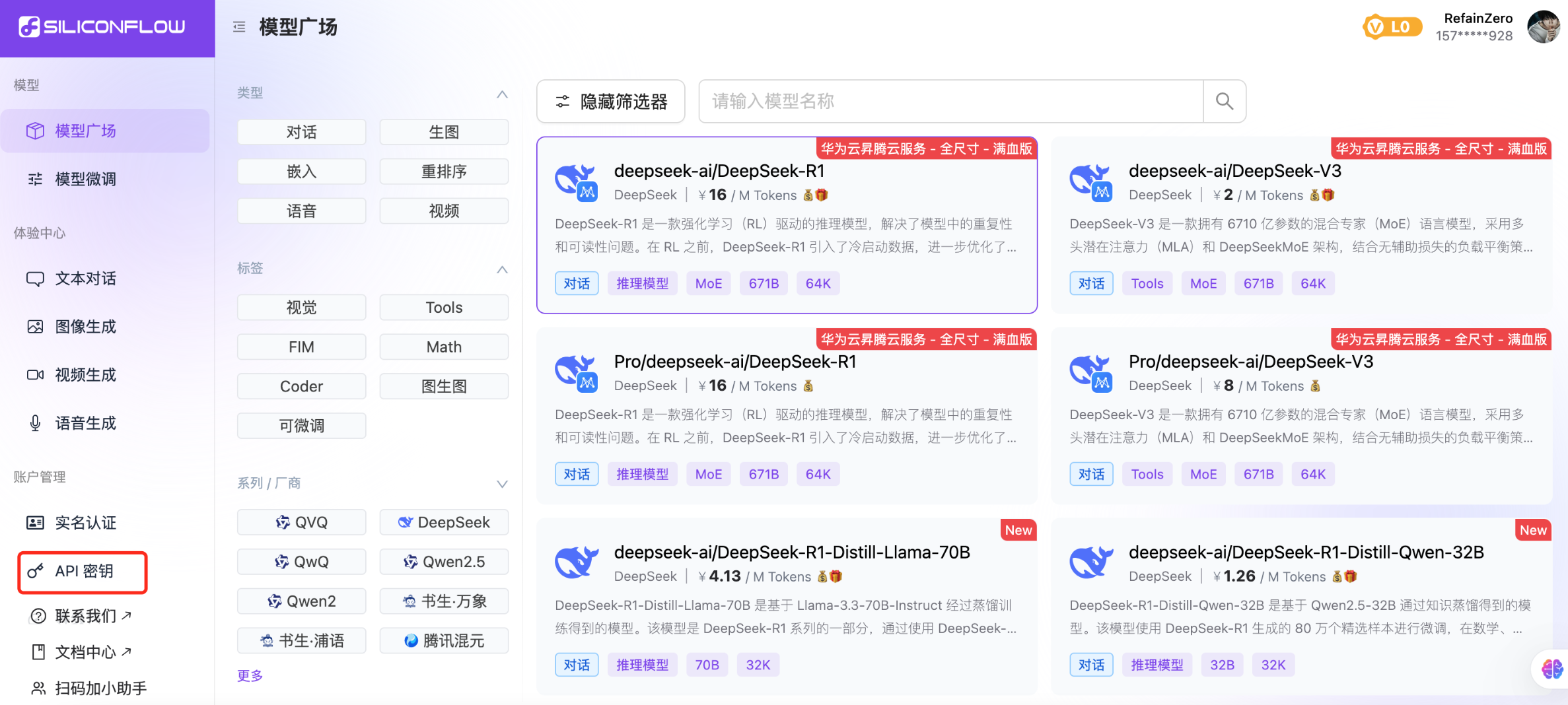Collapse the 标签 filter section
The width and height of the screenshot is (1568, 705).
[x=502, y=269]
